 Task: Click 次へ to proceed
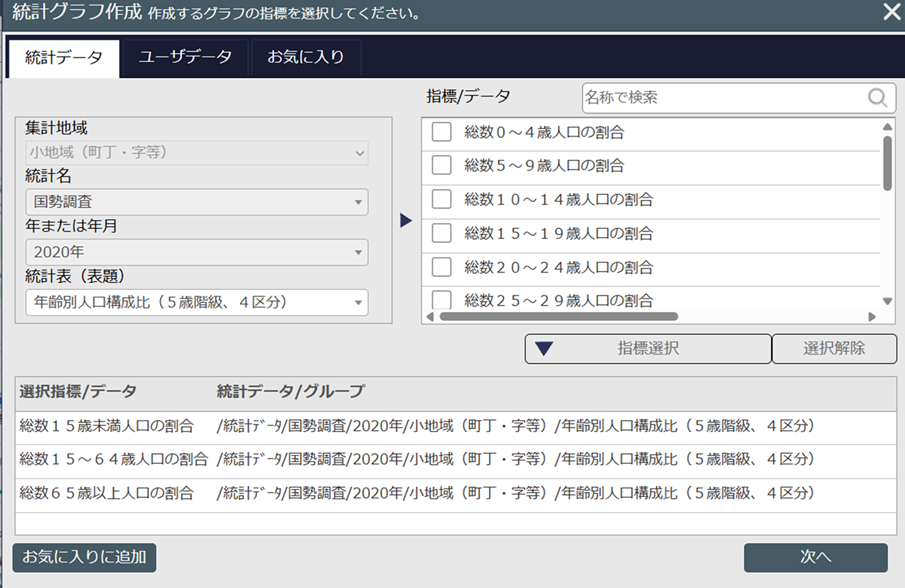click(815, 558)
